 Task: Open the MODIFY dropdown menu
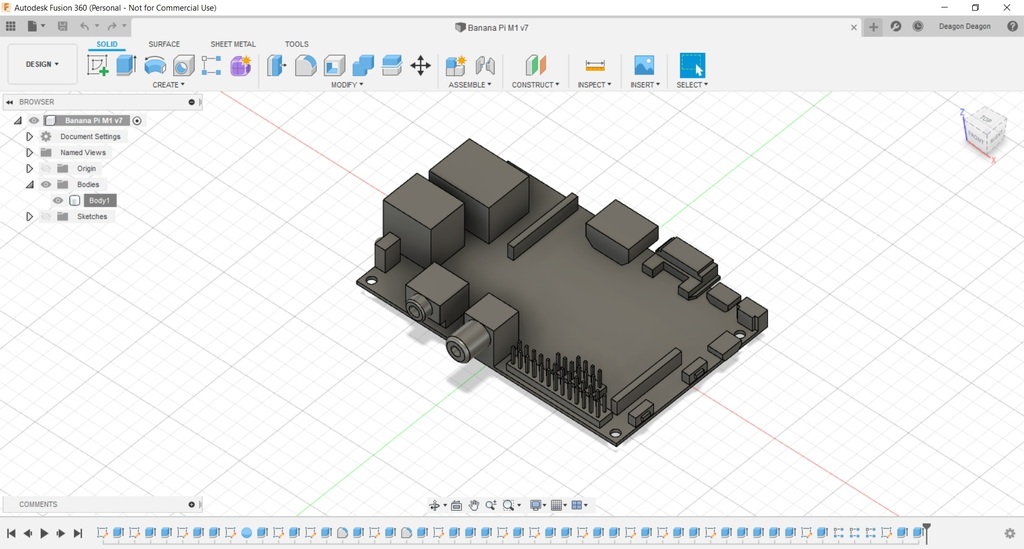(x=347, y=85)
